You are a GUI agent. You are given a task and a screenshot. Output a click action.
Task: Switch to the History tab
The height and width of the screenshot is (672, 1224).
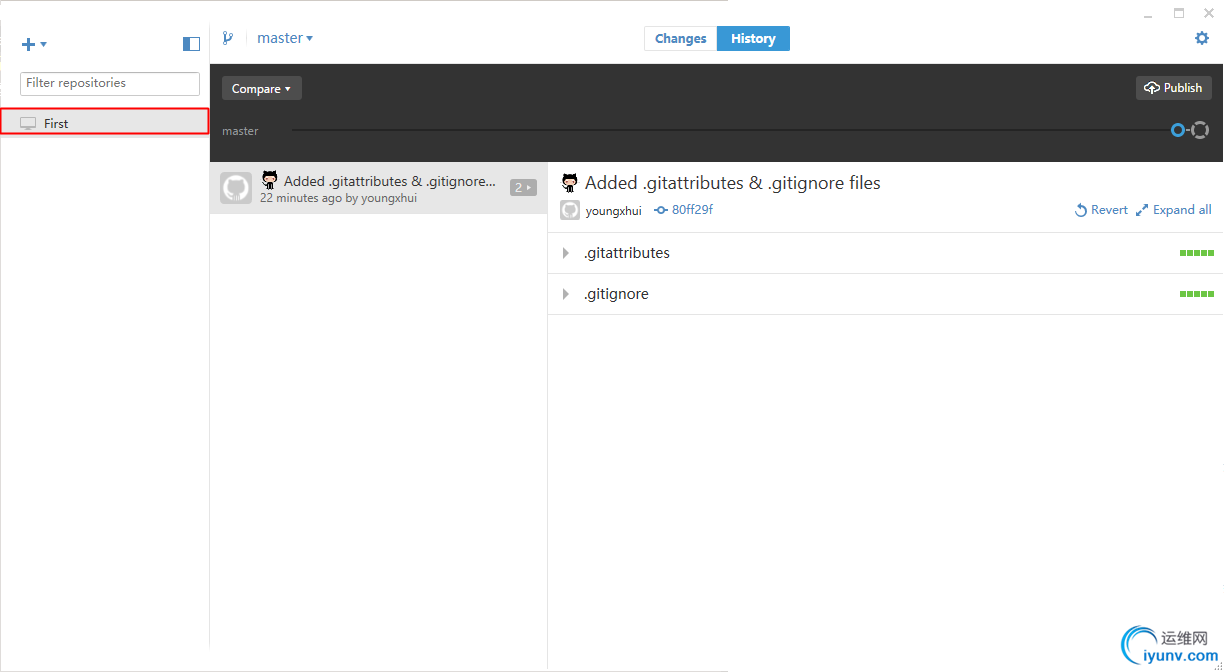click(x=753, y=38)
